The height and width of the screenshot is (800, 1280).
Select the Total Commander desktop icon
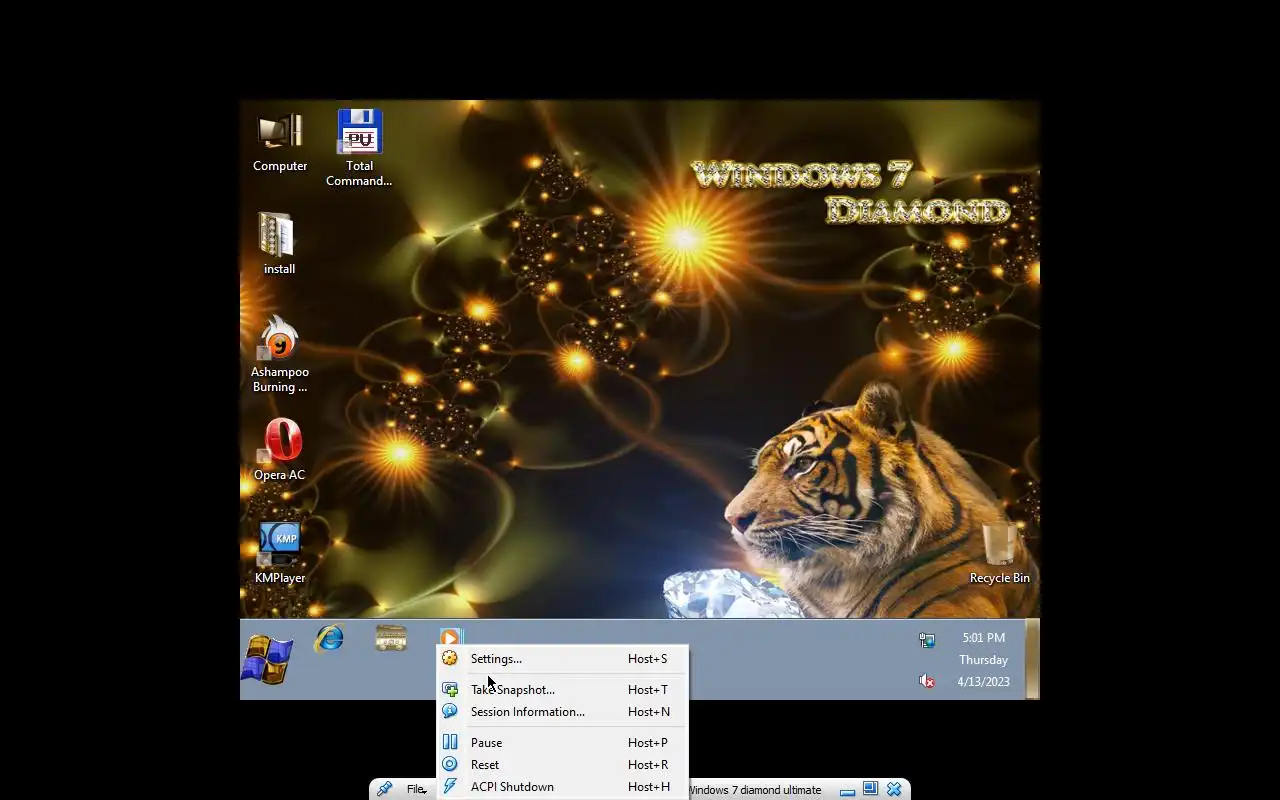click(x=359, y=148)
